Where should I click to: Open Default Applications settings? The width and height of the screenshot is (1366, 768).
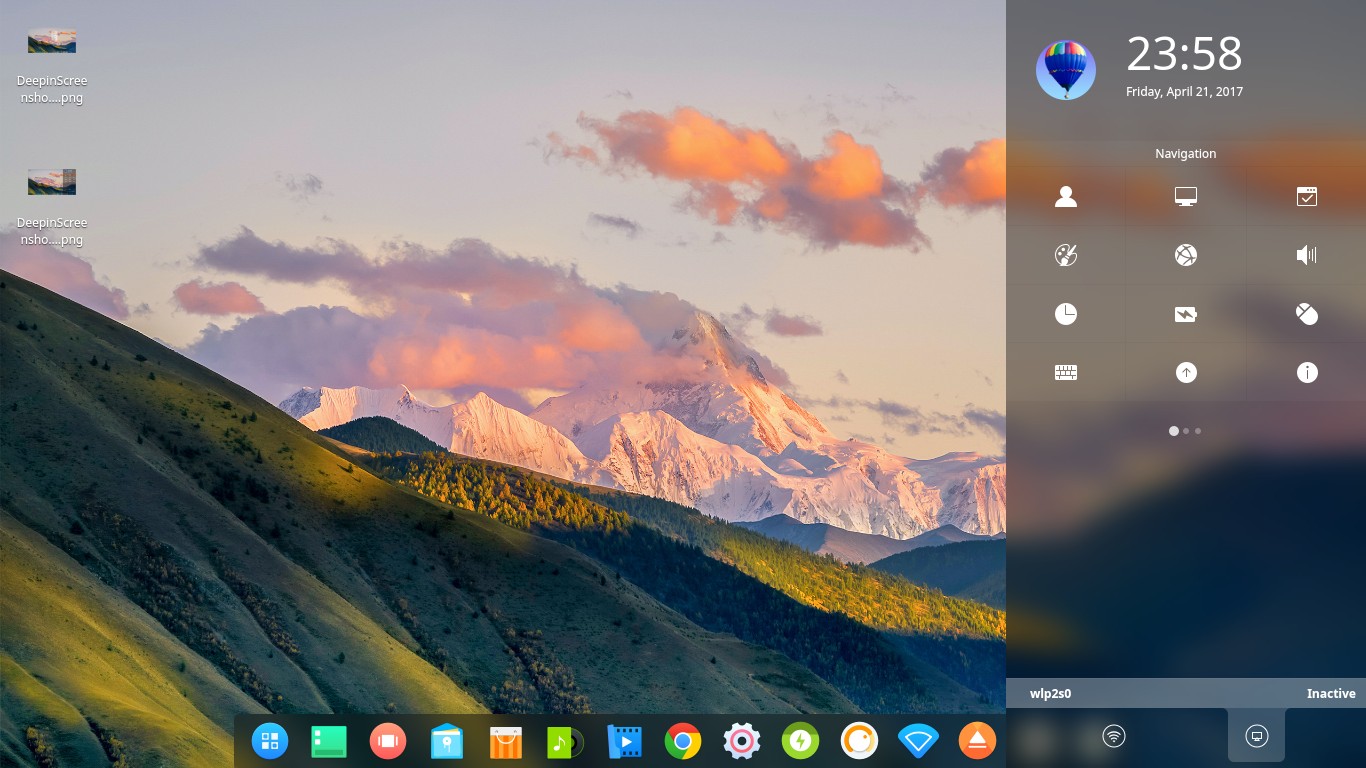tap(1307, 196)
